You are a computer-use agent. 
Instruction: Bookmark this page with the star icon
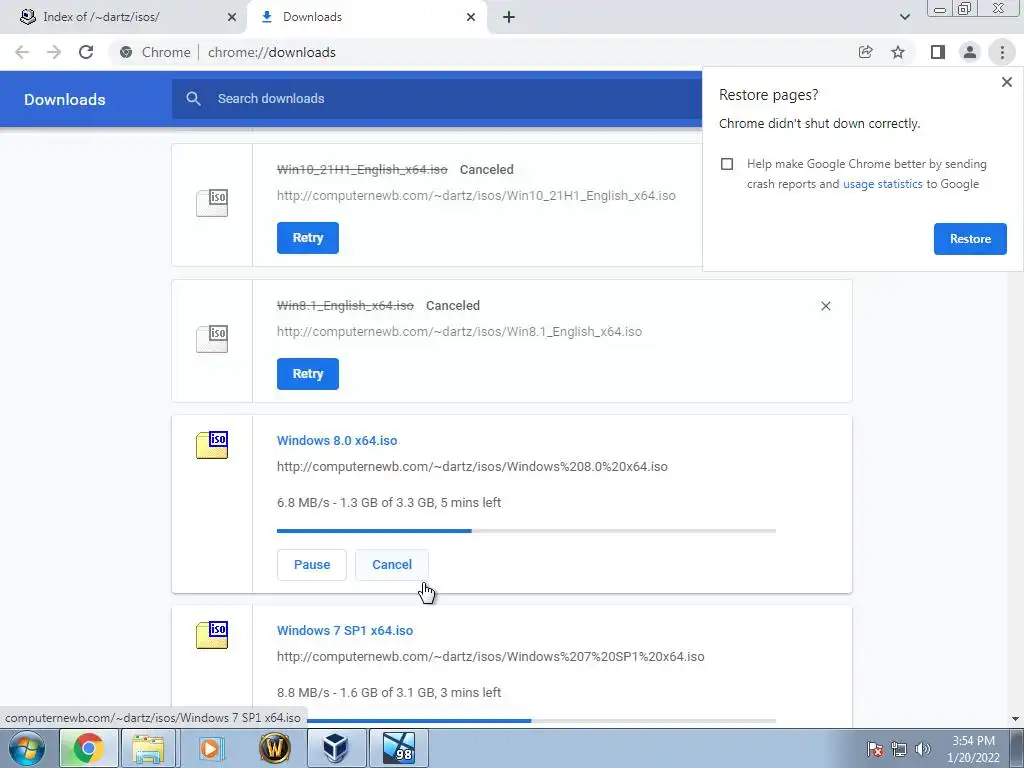click(x=899, y=52)
